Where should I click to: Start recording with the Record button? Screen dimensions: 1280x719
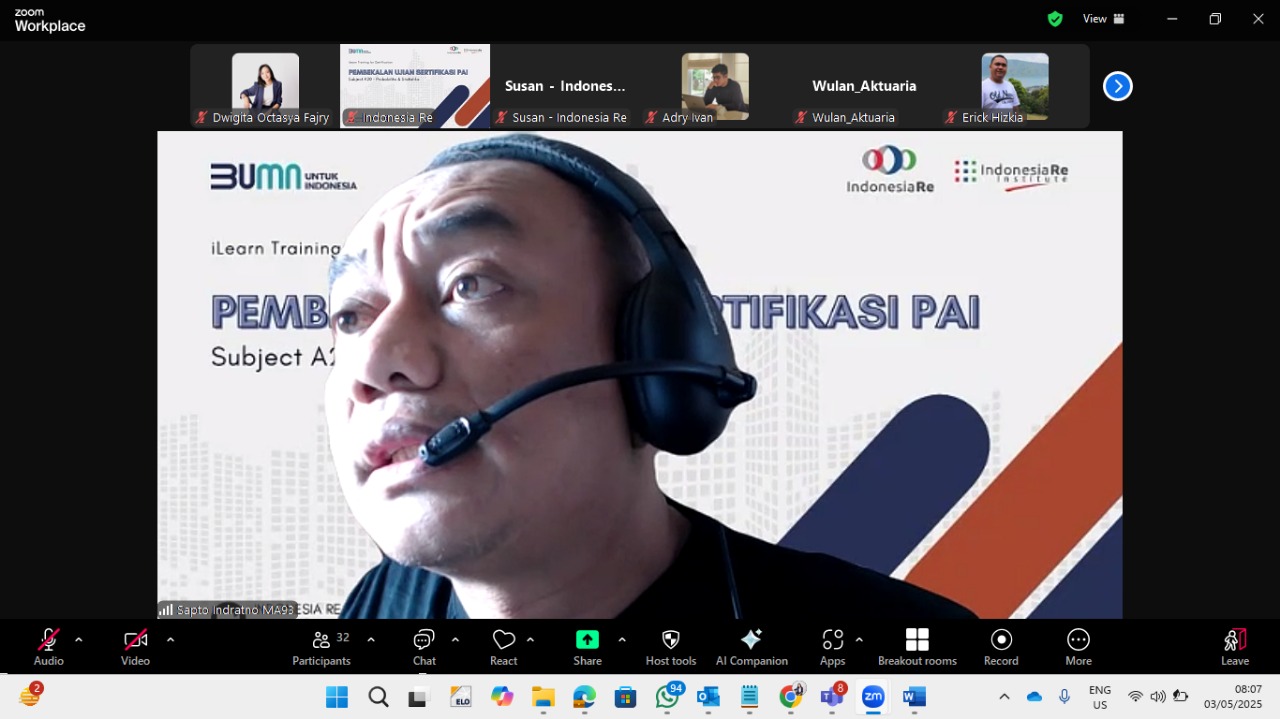[1001, 647]
